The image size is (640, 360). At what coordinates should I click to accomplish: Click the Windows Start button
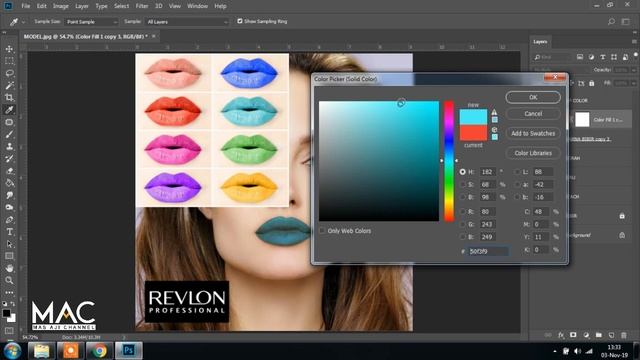pos(12,351)
